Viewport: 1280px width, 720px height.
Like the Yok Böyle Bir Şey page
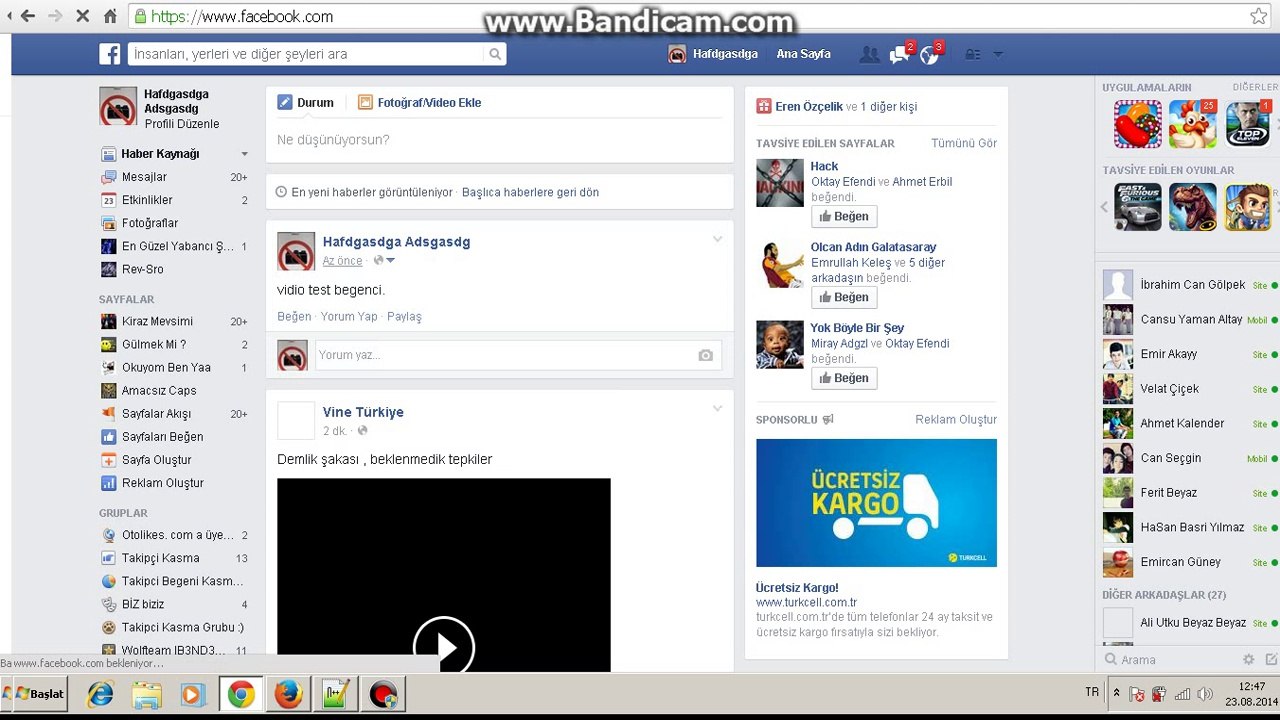pos(844,378)
